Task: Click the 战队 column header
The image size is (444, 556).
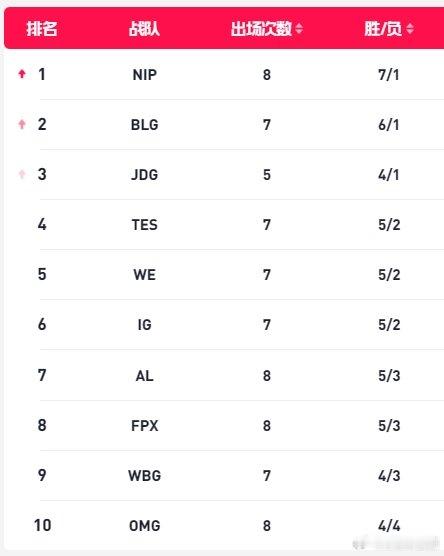Action: click(x=144, y=28)
